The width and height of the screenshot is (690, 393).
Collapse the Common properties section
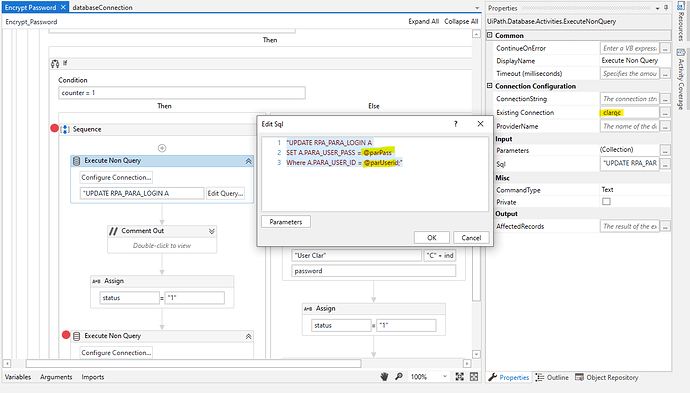pos(489,35)
